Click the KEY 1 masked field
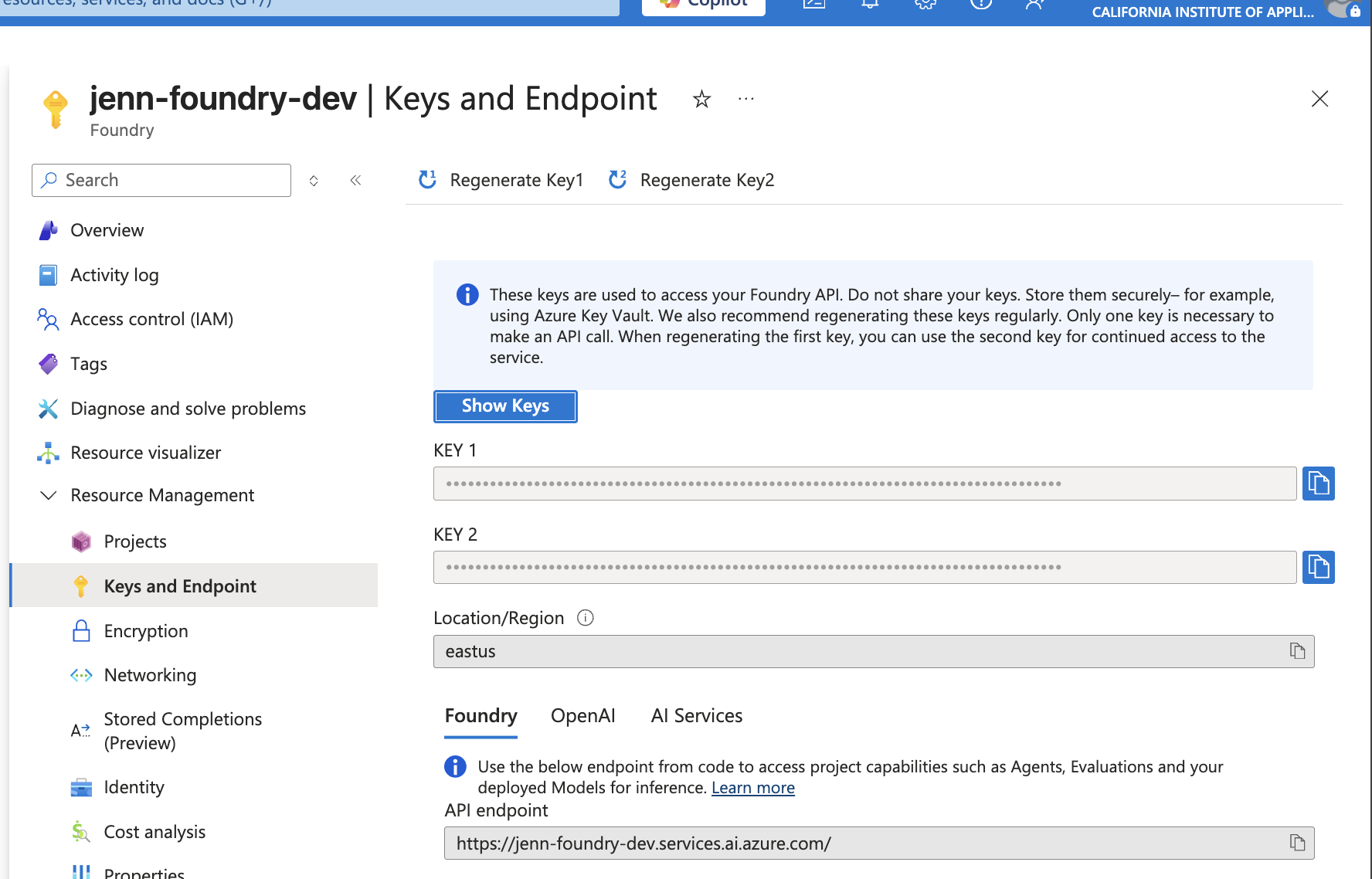The height and width of the screenshot is (879, 1372). click(864, 484)
